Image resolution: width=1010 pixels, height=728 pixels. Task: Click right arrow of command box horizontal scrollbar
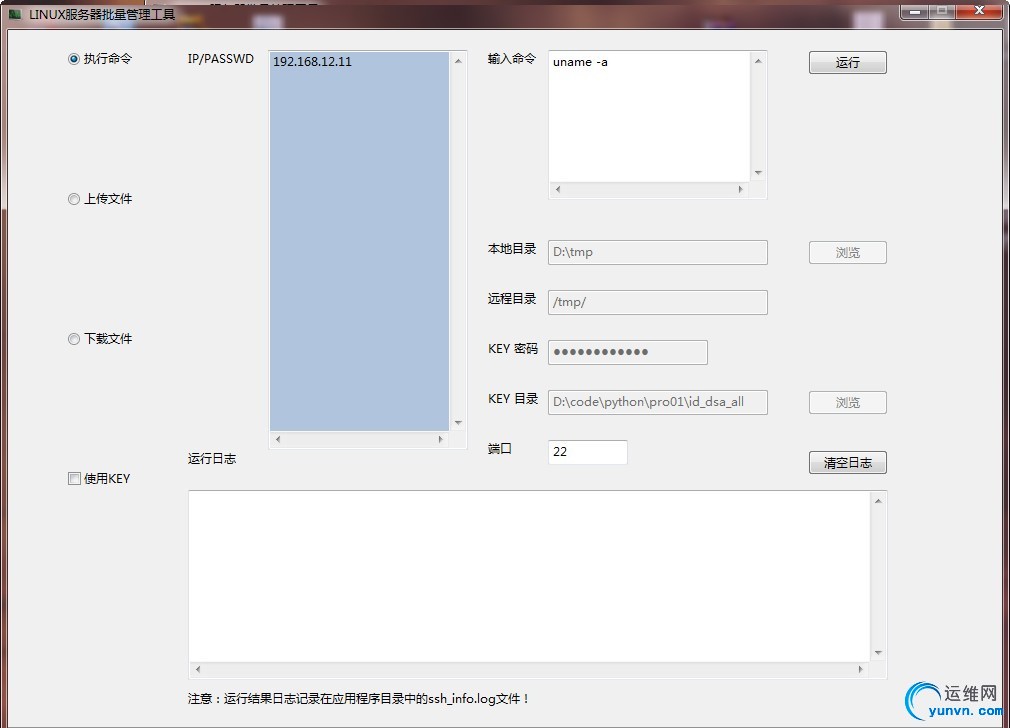pos(741,189)
